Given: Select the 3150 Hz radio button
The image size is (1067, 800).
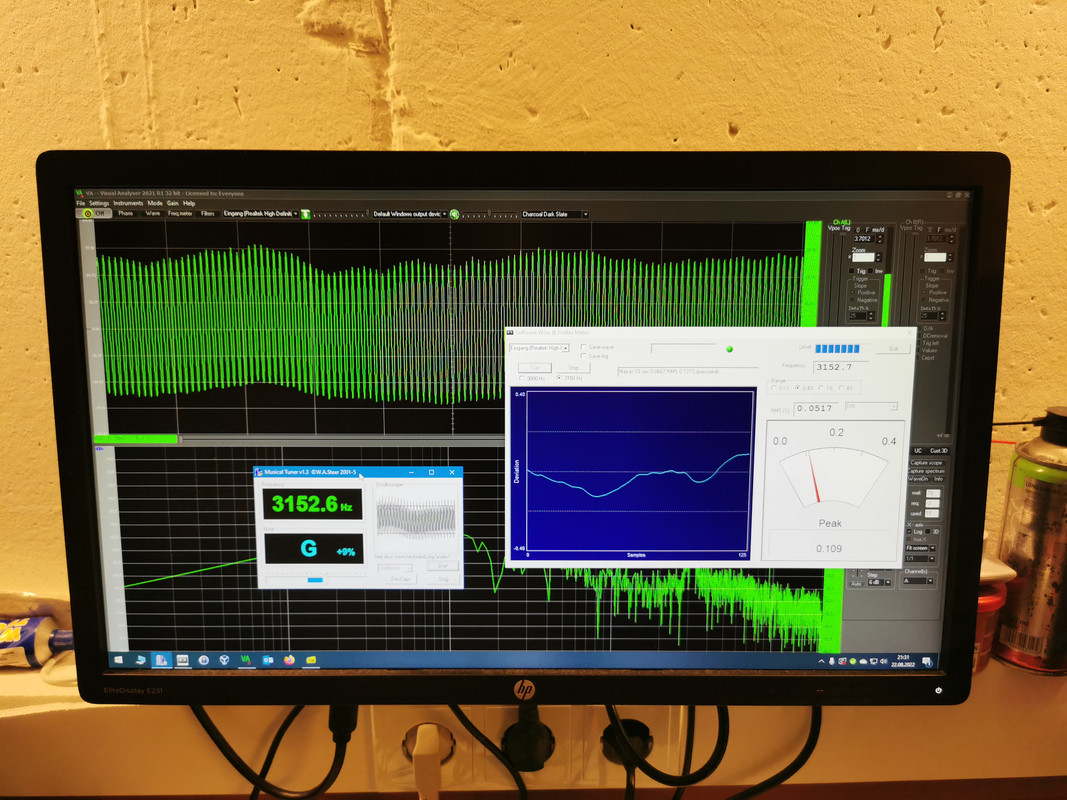Looking at the screenshot, I should [559, 378].
